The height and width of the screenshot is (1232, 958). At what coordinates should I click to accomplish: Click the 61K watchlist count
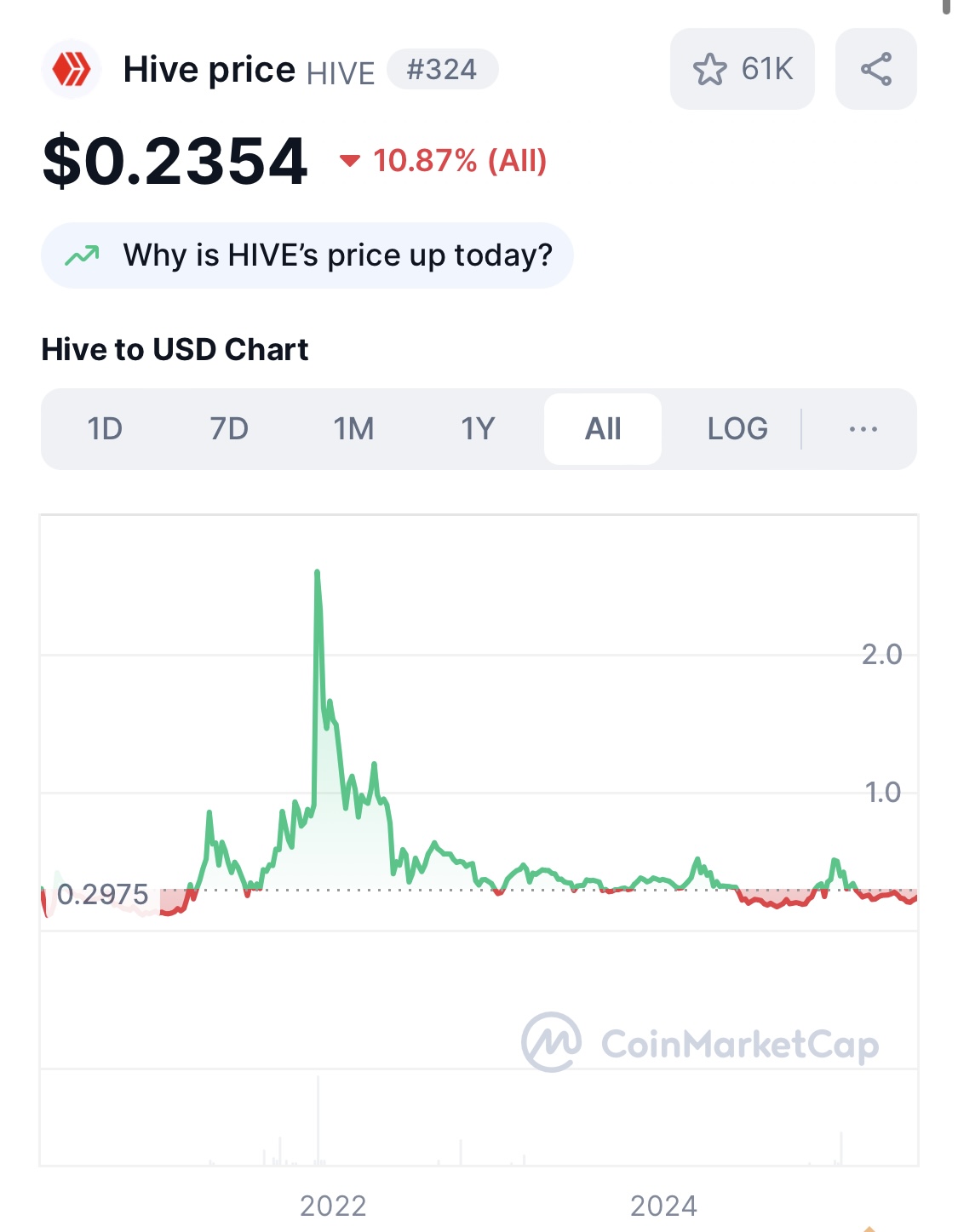click(x=767, y=69)
